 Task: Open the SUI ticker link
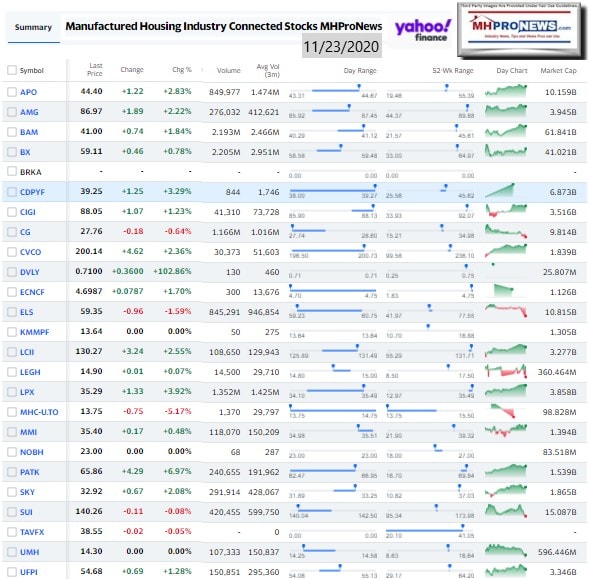(x=26, y=512)
